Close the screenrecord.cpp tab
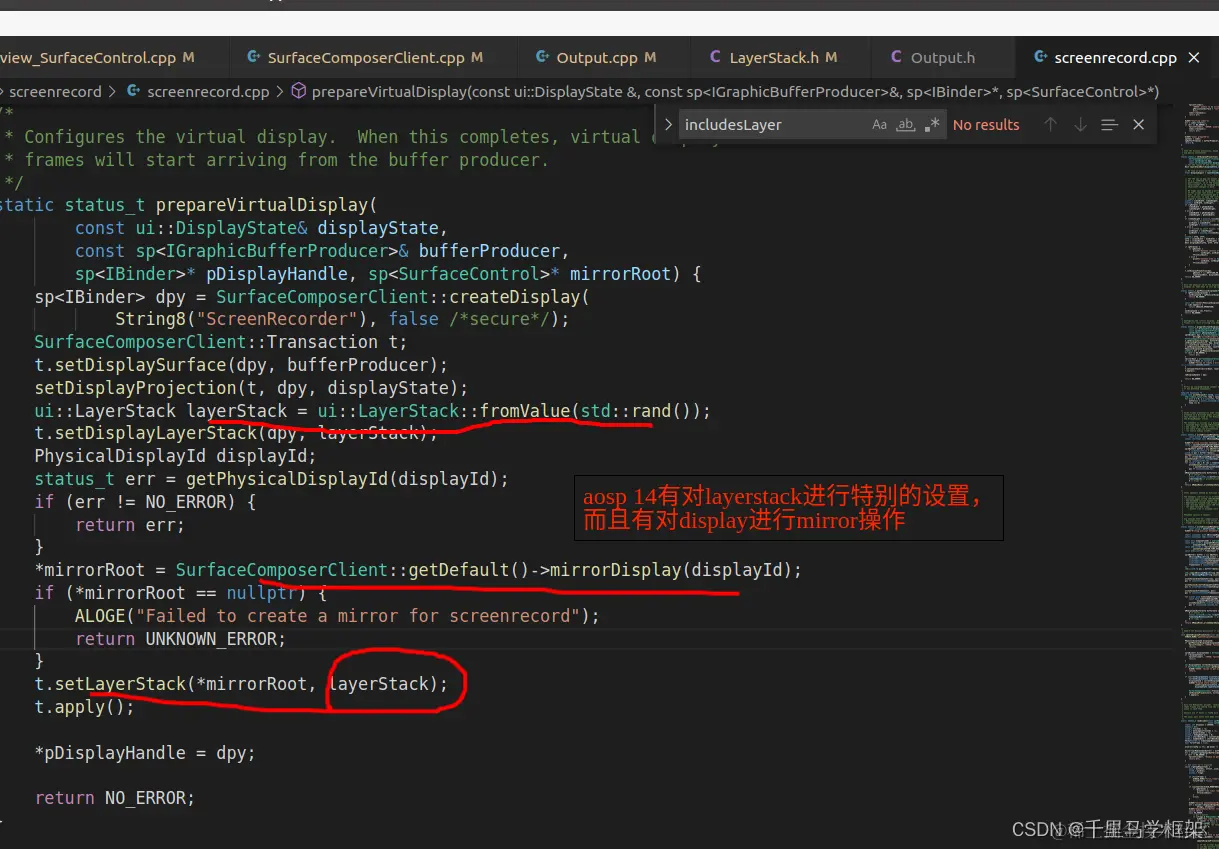 [x=1193, y=58]
